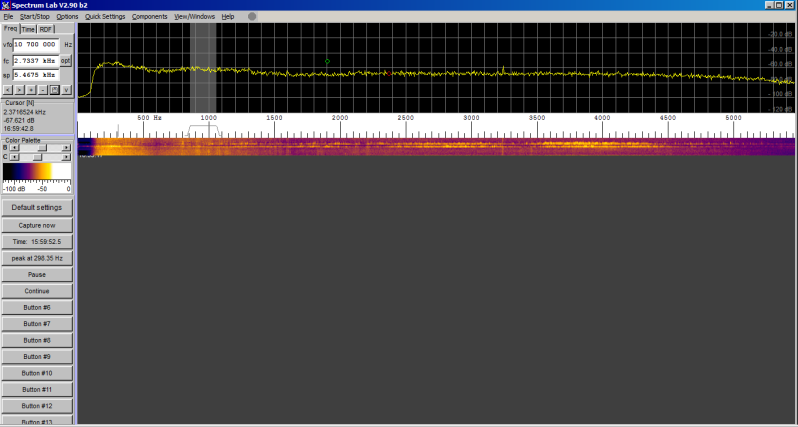Click the '-' zoom-out frequency button
Screen dimensions: 798x427
[x=43, y=90]
